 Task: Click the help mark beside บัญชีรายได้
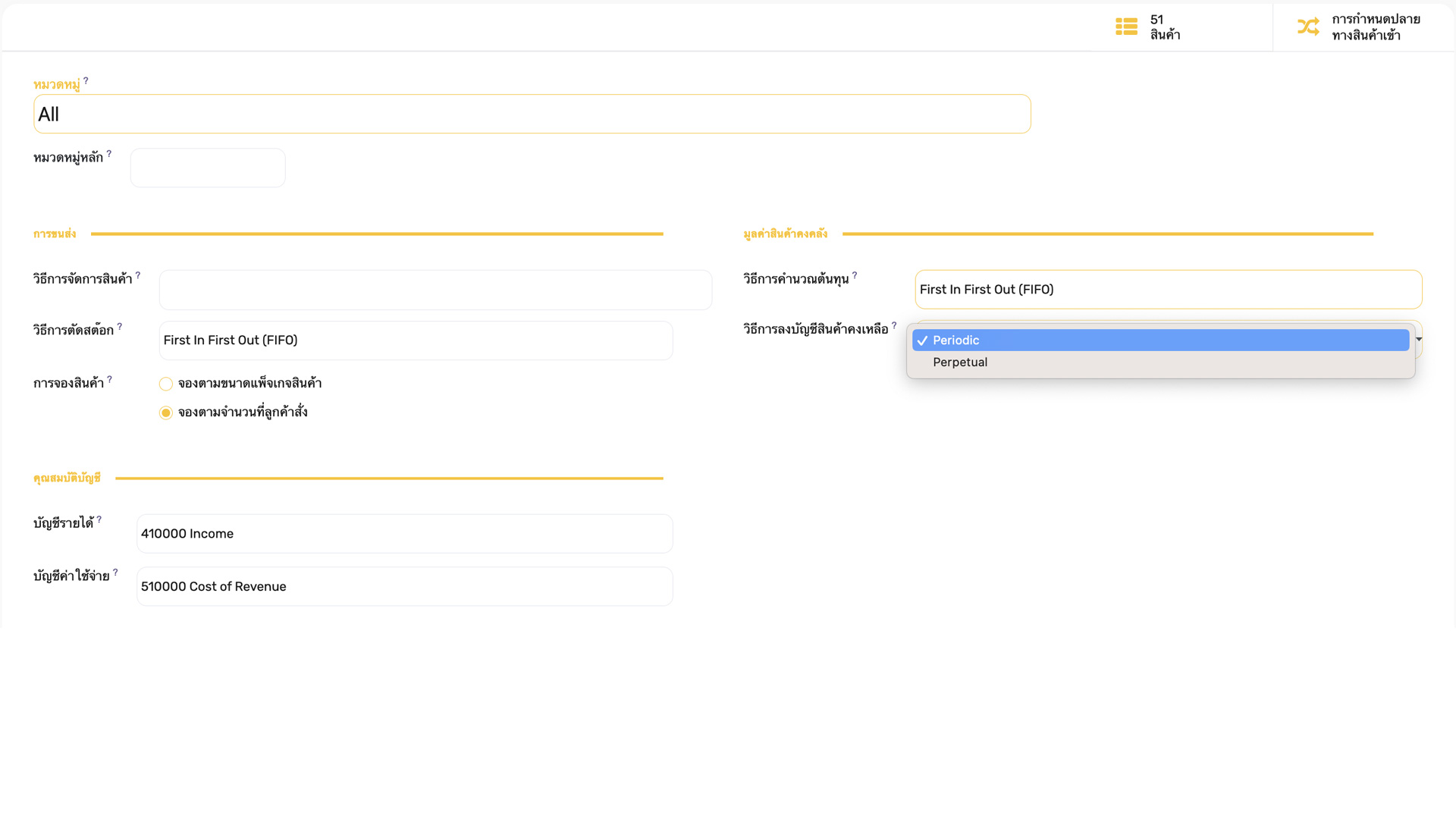tap(99, 519)
